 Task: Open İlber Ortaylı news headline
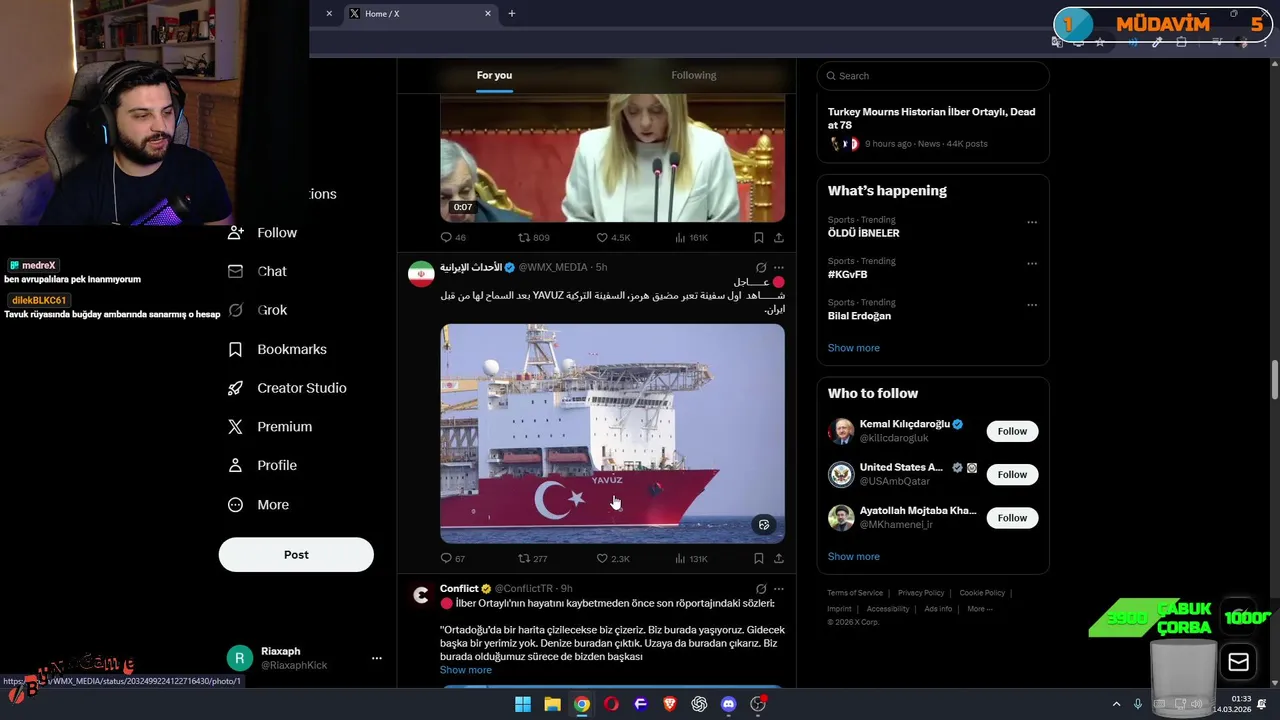click(x=931, y=118)
